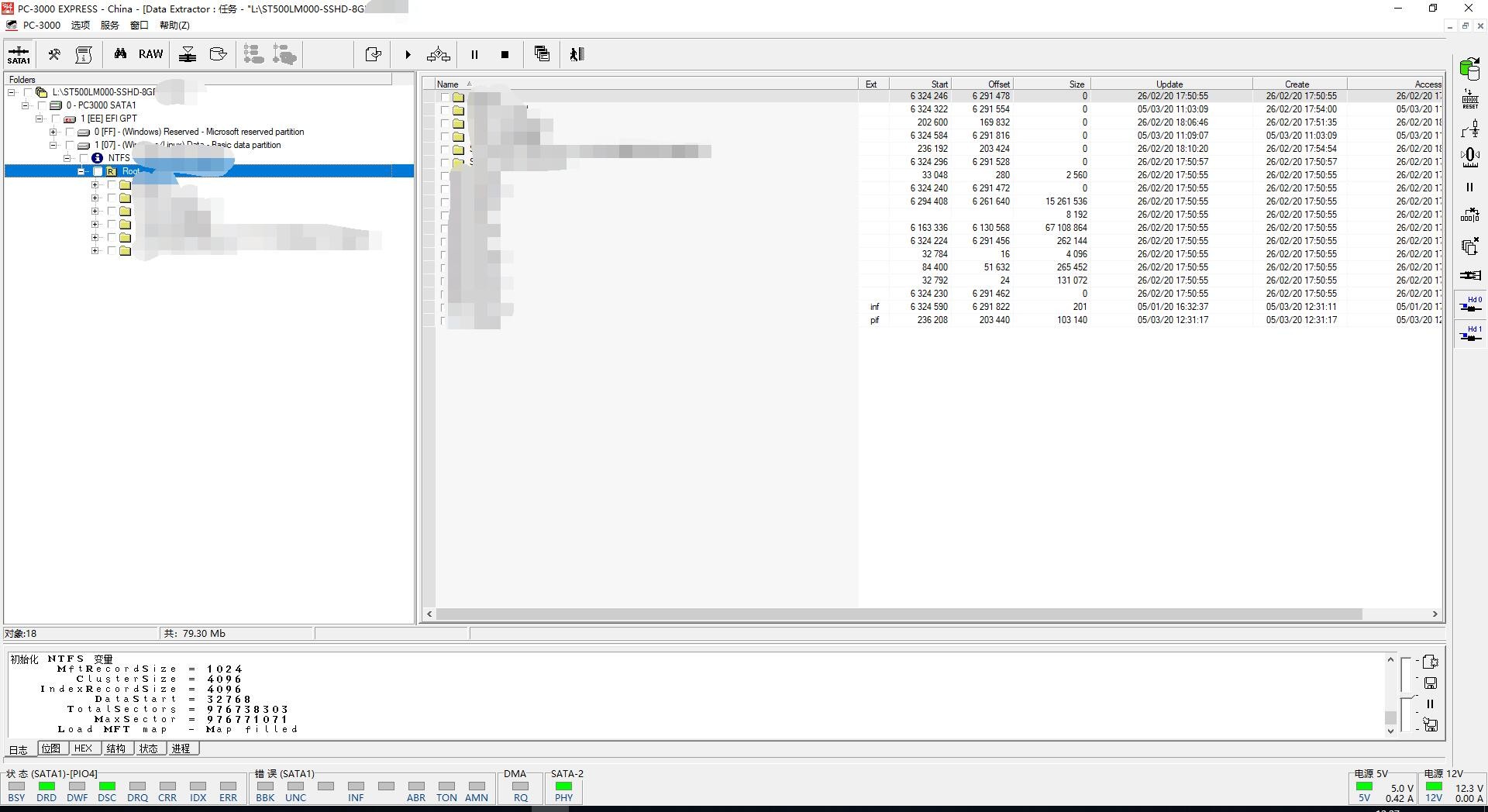The image size is (1488, 812).
Task: Collapse the Root folder node
Action: click(81, 171)
